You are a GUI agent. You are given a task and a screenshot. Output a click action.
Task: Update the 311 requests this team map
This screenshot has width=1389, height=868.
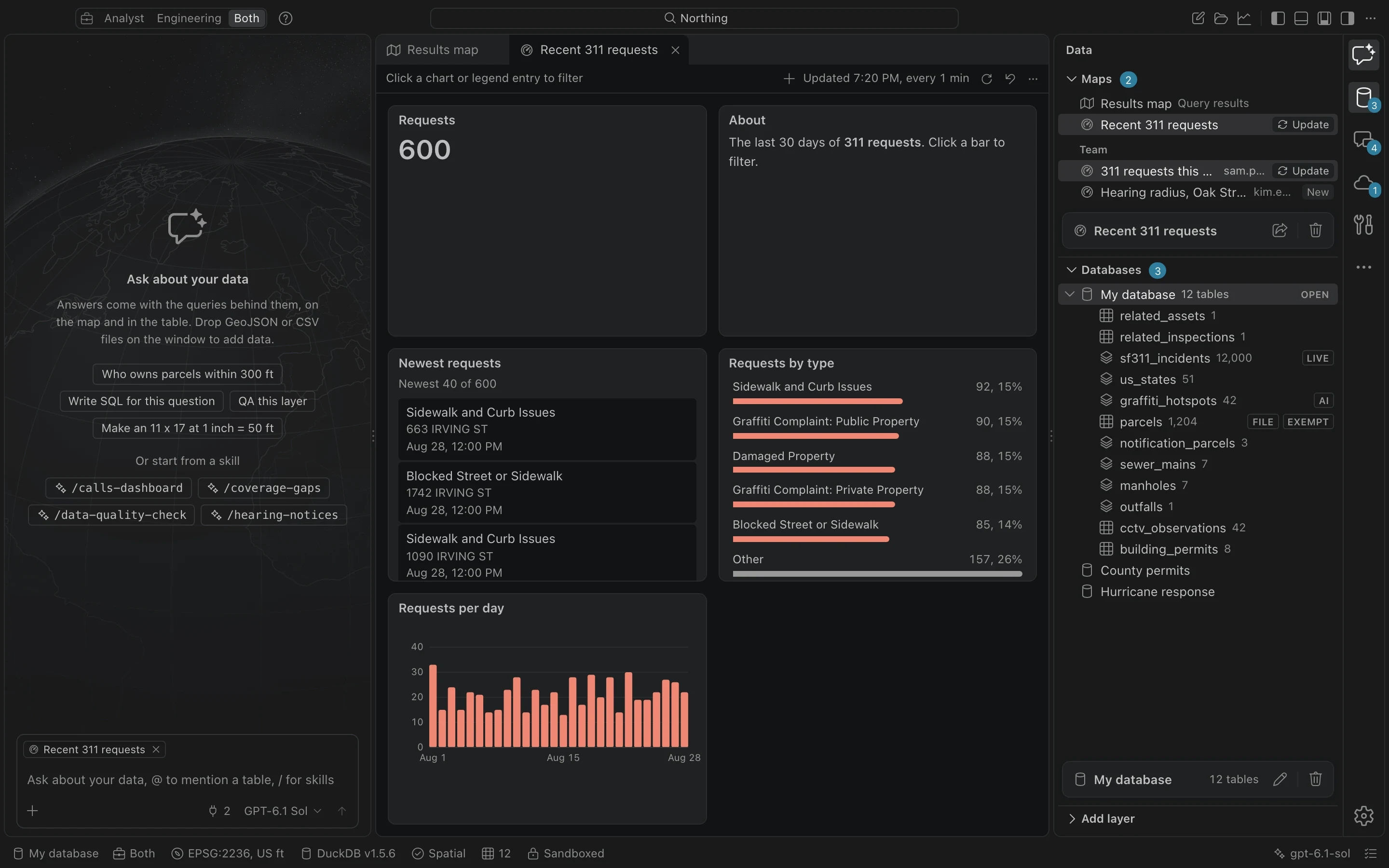coord(1304,171)
